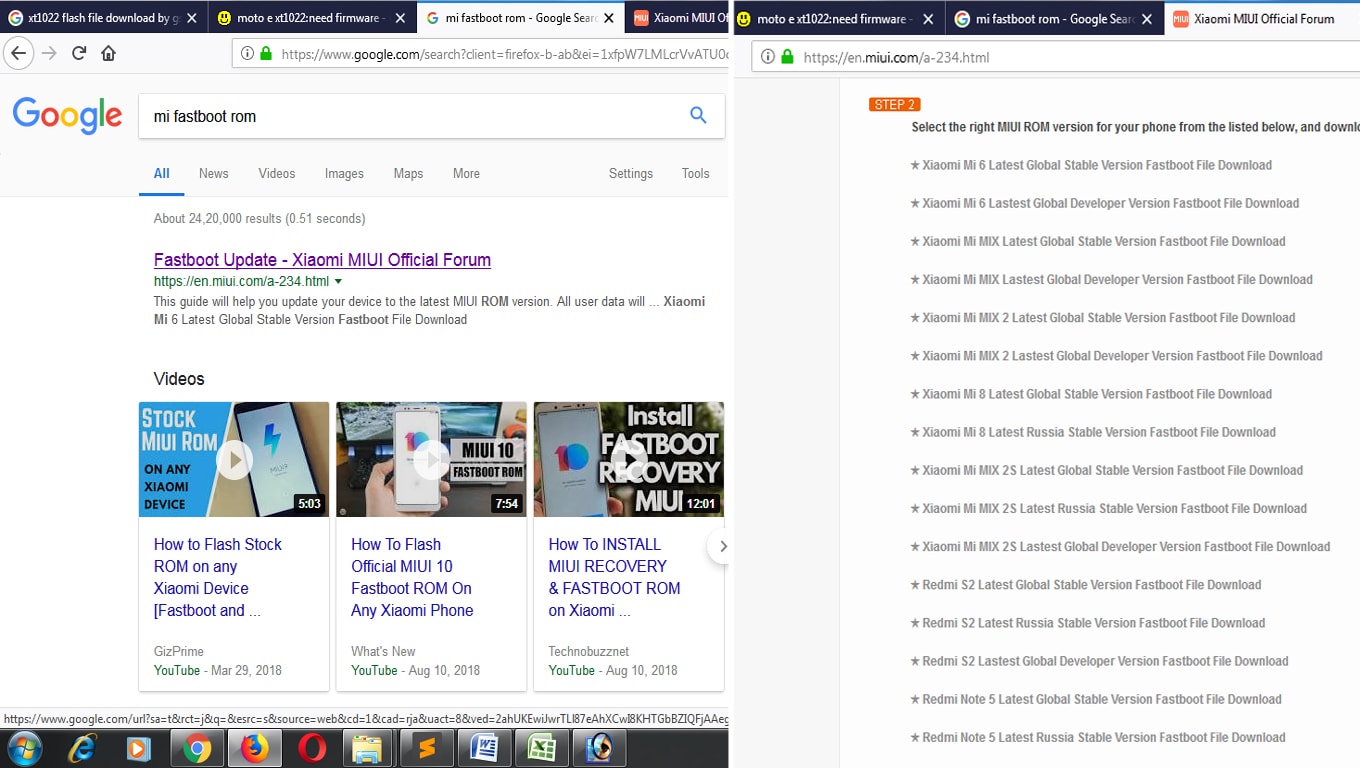Open Windows Explorer from the taskbar
The image size is (1360, 768).
(x=368, y=748)
